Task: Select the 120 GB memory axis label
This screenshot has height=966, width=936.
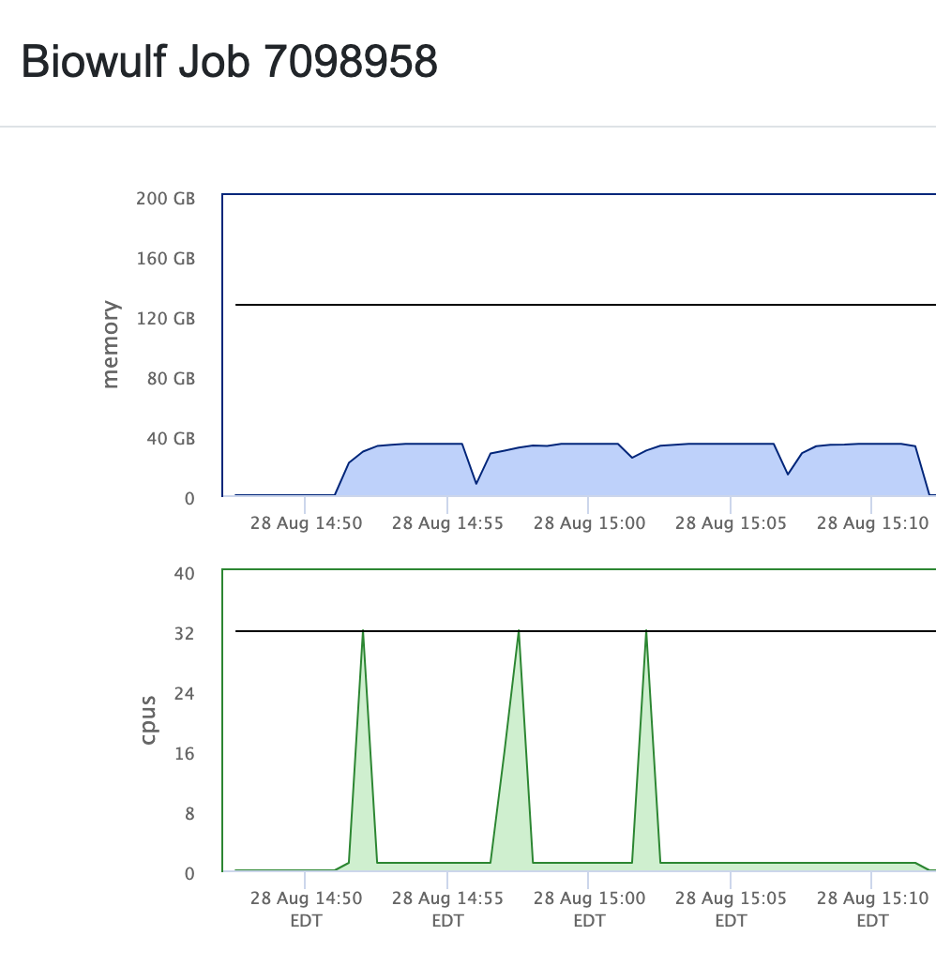Action: [x=165, y=318]
